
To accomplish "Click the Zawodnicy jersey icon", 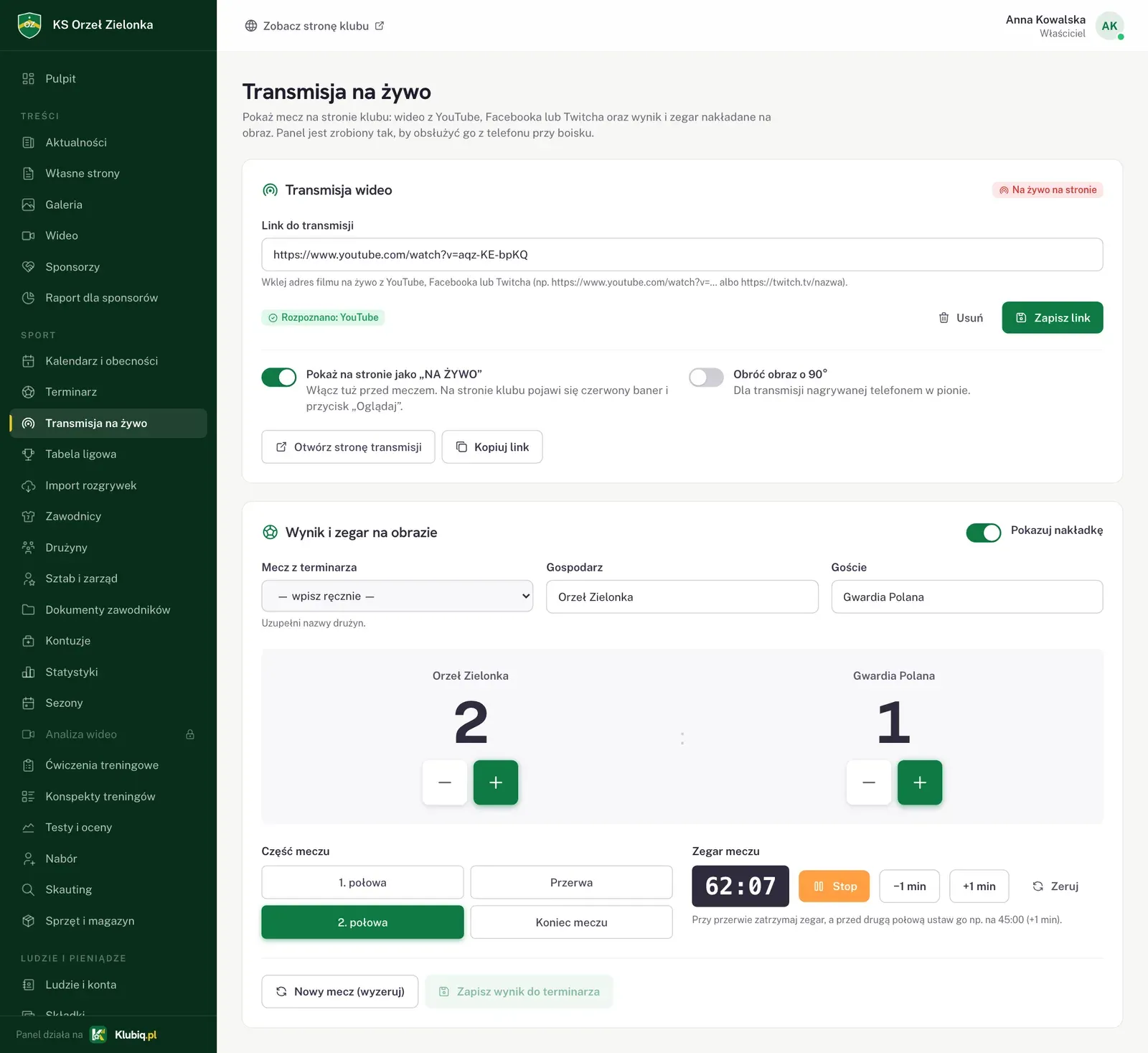I will (x=29, y=517).
